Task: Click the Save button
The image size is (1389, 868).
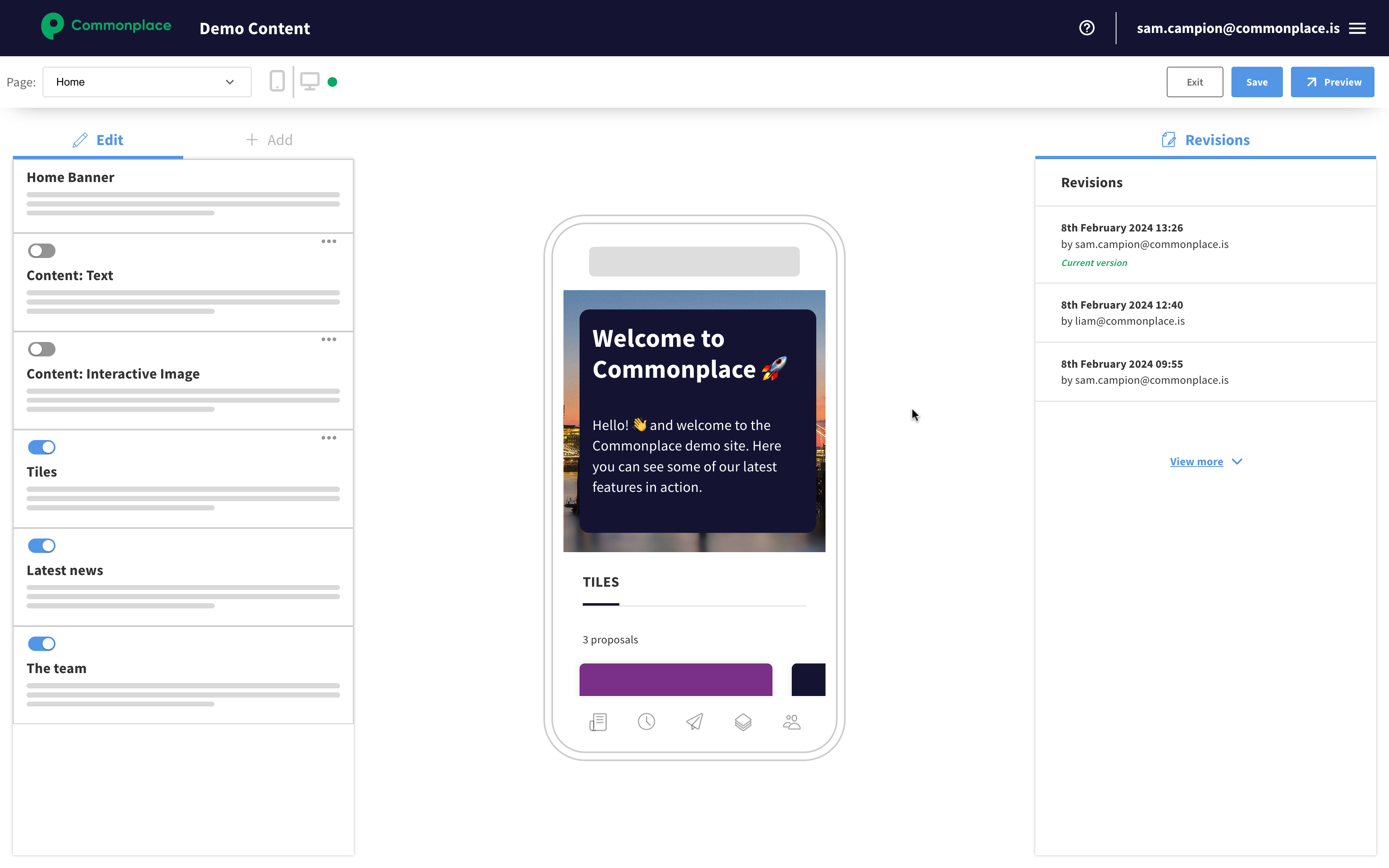Action: coord(1256,82)
